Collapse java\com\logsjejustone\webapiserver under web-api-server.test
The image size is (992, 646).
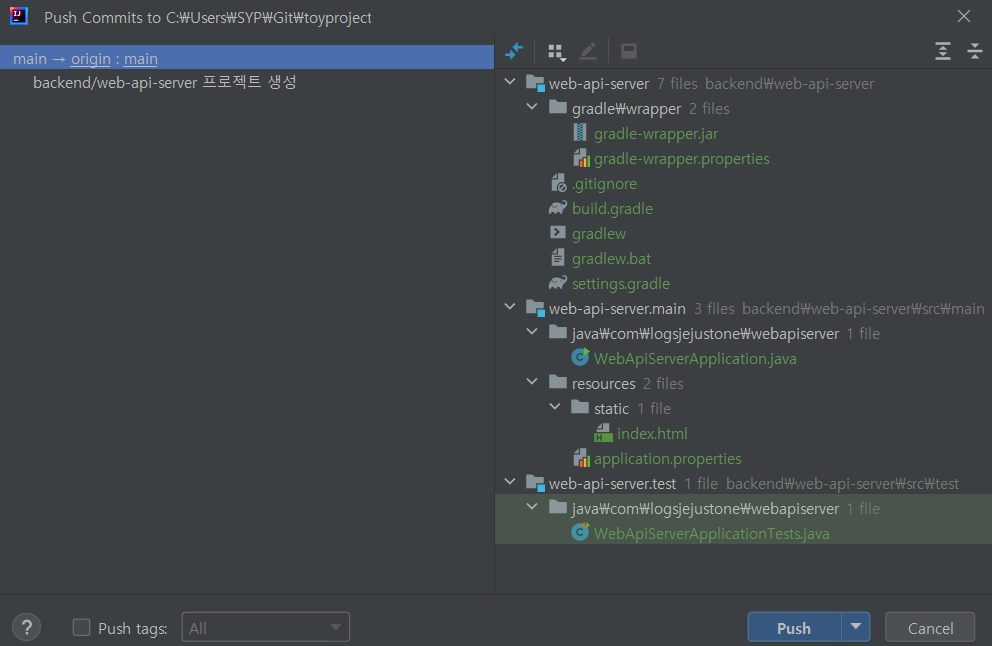tap(532, 507)
